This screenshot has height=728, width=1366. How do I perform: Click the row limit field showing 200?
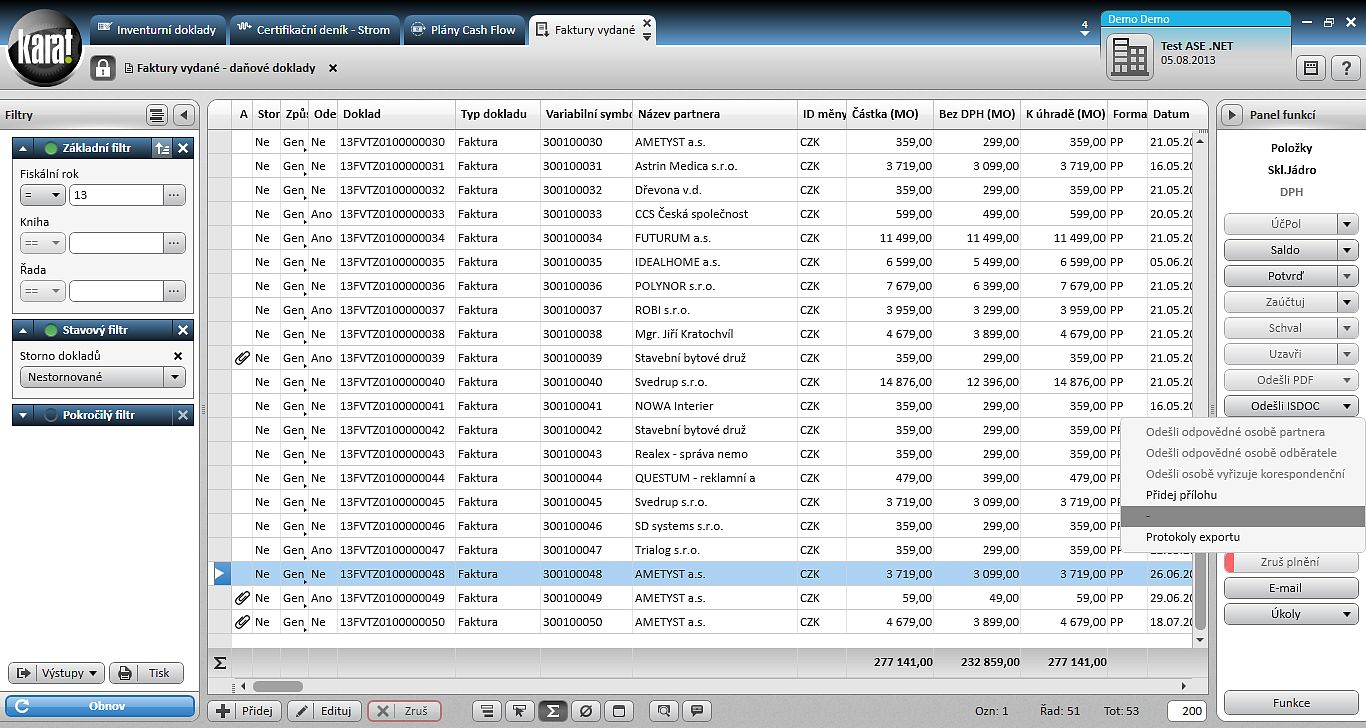click(x=1187, y=711)
